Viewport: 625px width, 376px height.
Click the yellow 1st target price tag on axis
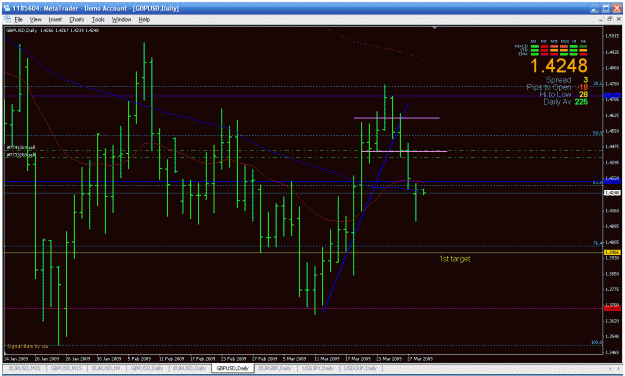[x=612, y=252]
